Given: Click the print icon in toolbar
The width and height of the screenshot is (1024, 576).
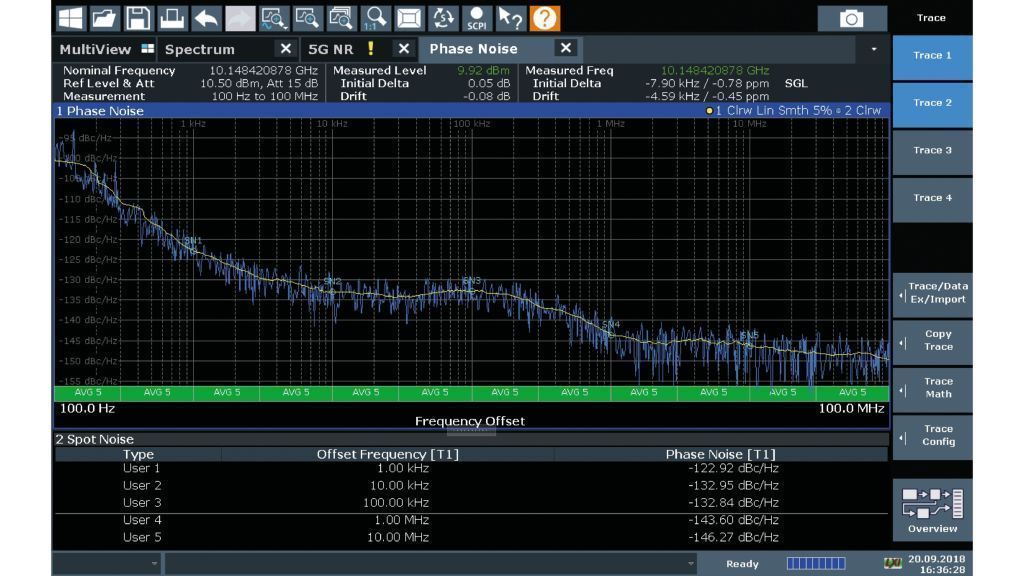Looking at the screenshot, I should coord(172,17).
